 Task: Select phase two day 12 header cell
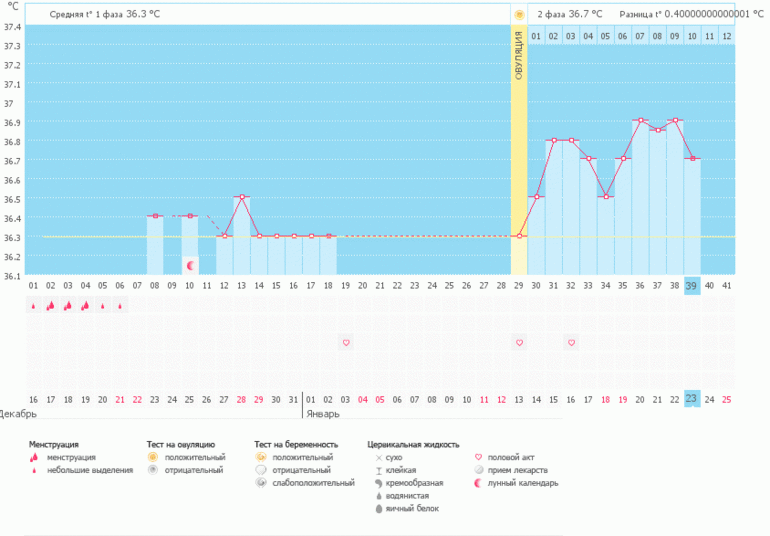[x=727, y=36]
